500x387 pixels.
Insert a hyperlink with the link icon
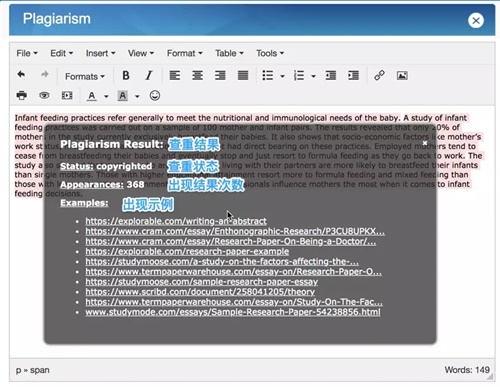[379, 75]
